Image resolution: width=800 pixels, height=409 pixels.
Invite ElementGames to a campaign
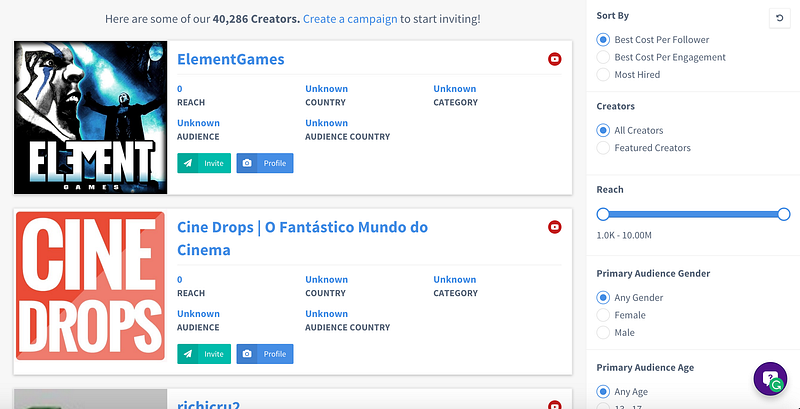point(204,163)
